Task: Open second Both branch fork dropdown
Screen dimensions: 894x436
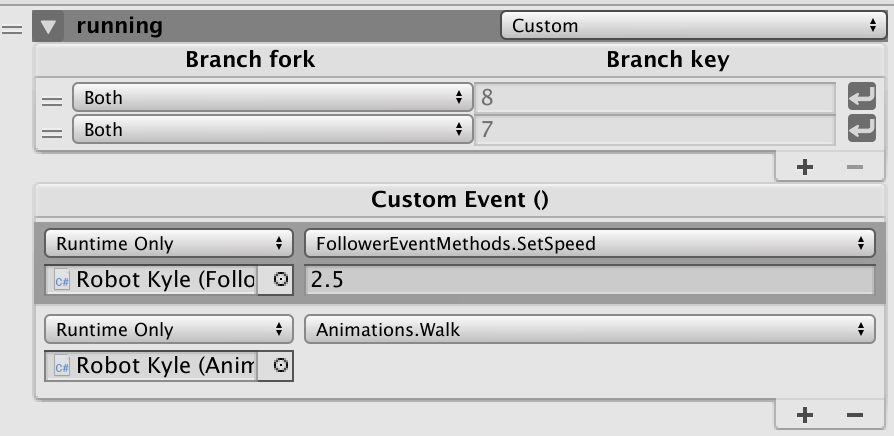Action: (x=273, y=129)
